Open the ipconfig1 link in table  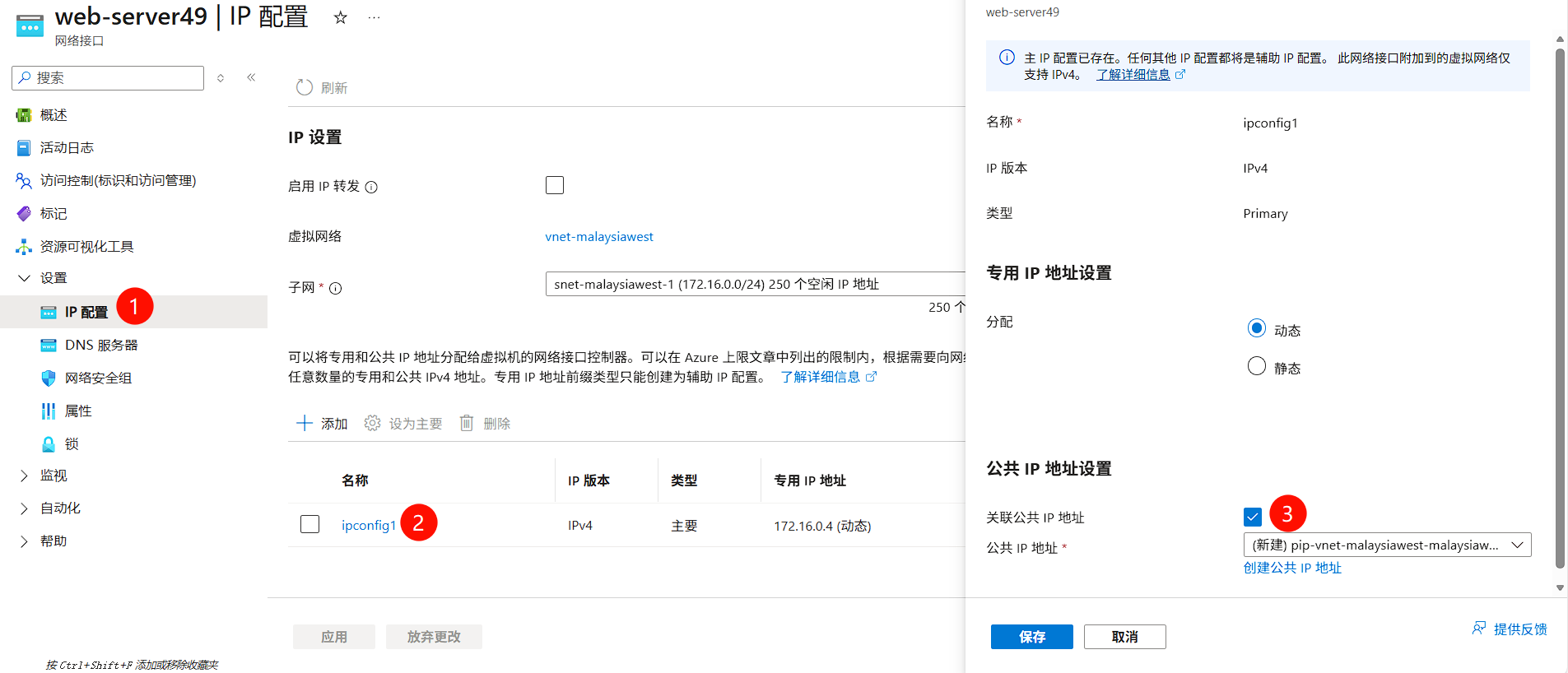369,525
